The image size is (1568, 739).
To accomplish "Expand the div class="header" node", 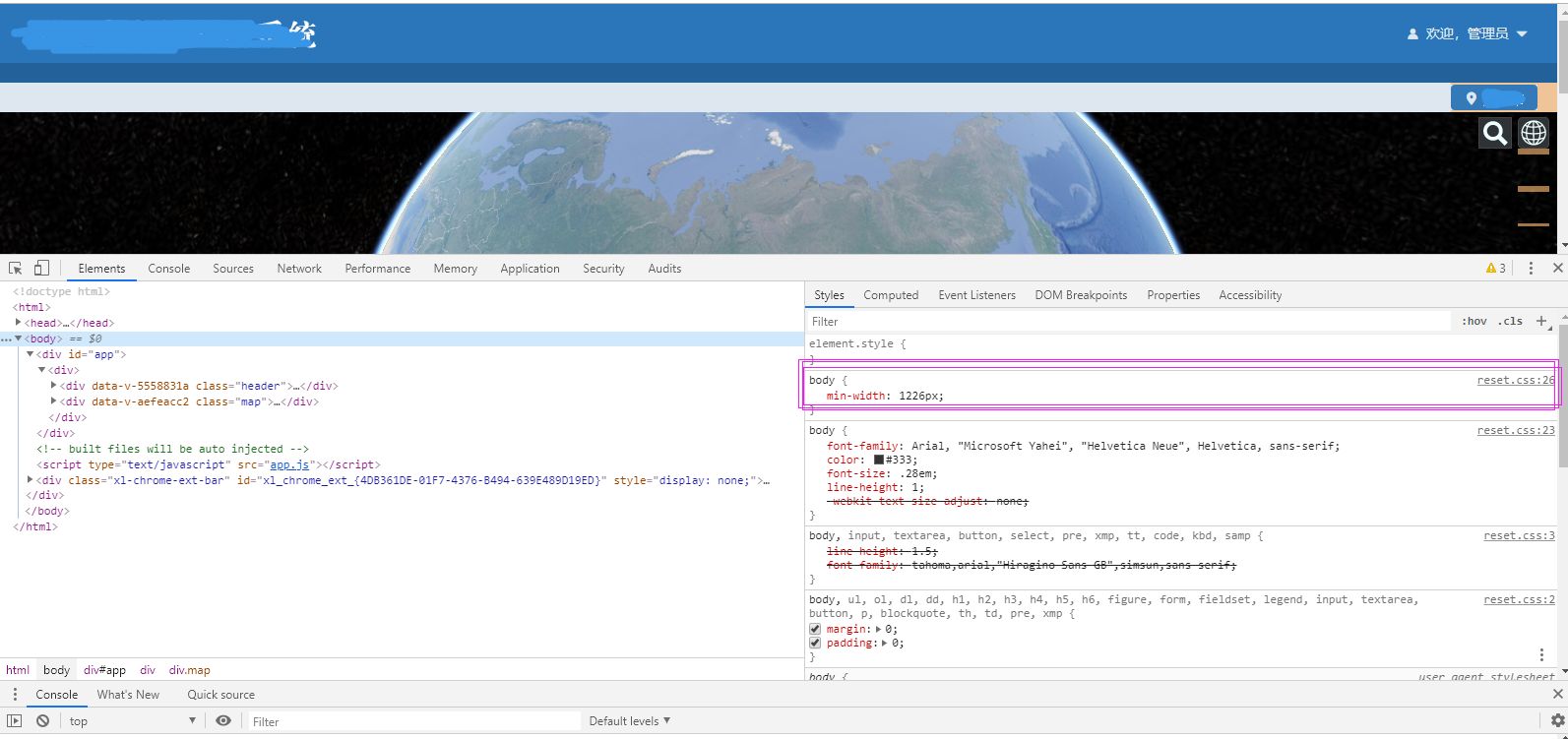I will click(53, 385).
